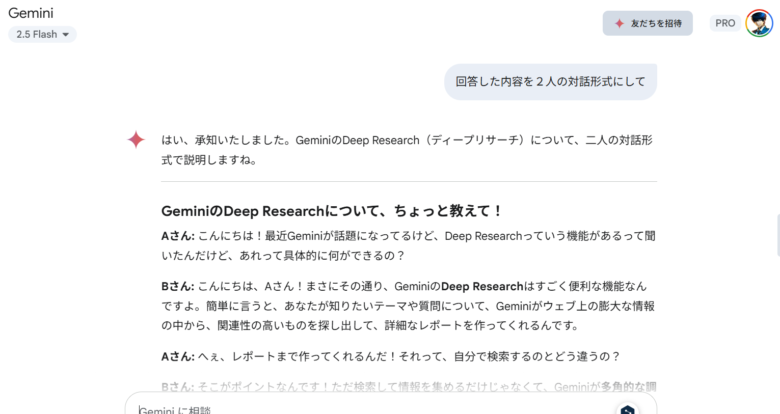The height and width of the screenshot is (414, 780).
Task: Click the page scrollbar thumb on the right edge
Action: (778, 234)
